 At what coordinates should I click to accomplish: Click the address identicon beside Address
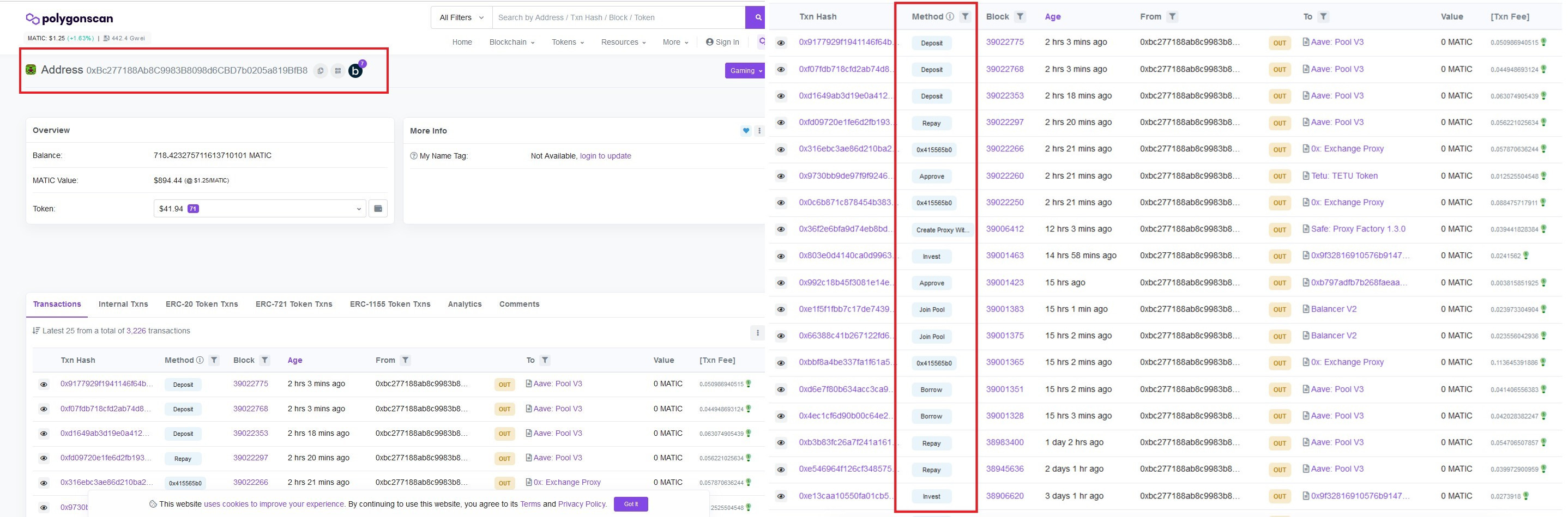[31, 70]
